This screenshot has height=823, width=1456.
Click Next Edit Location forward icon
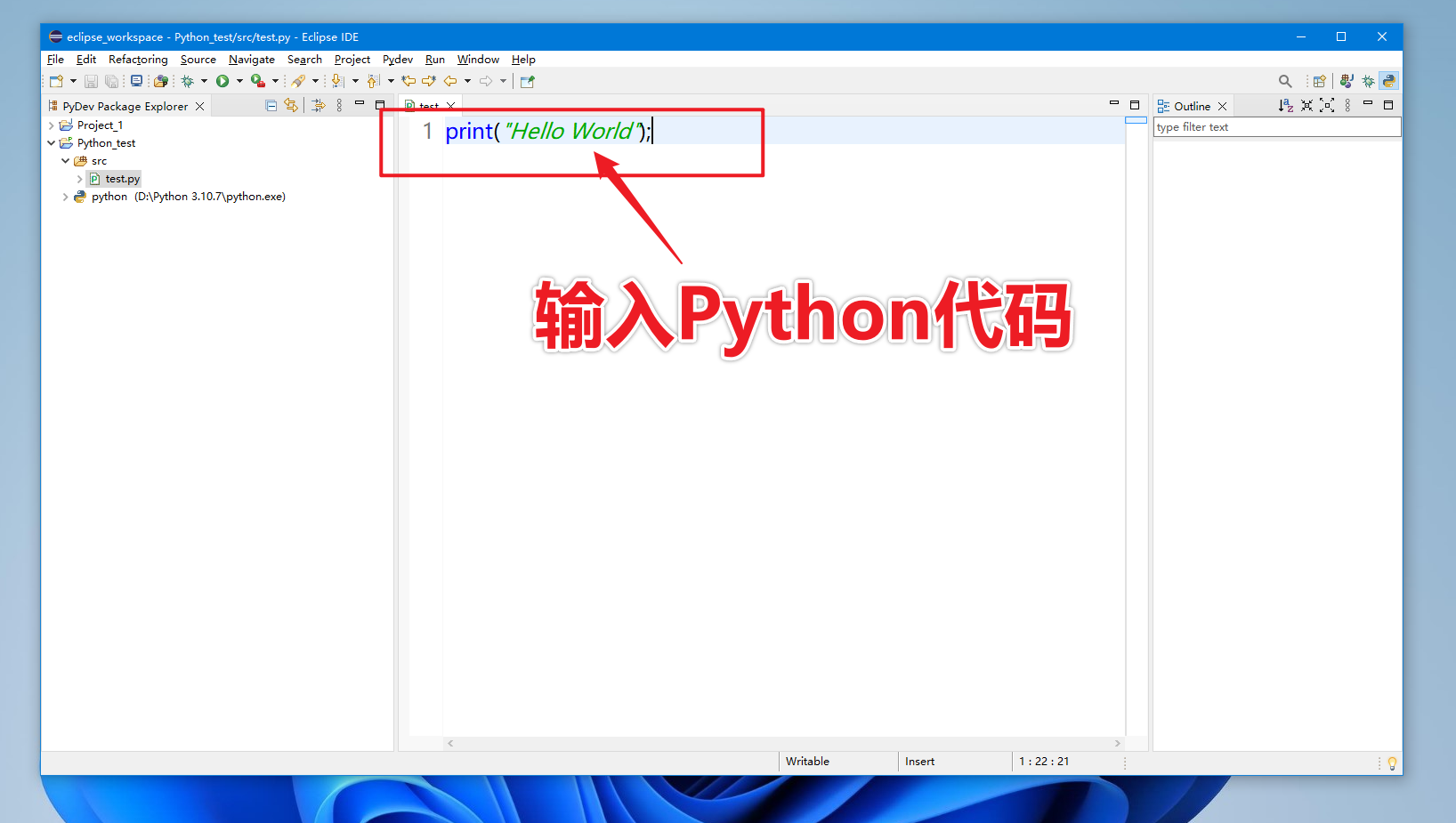pyautogui.click(x=429, y=81)
